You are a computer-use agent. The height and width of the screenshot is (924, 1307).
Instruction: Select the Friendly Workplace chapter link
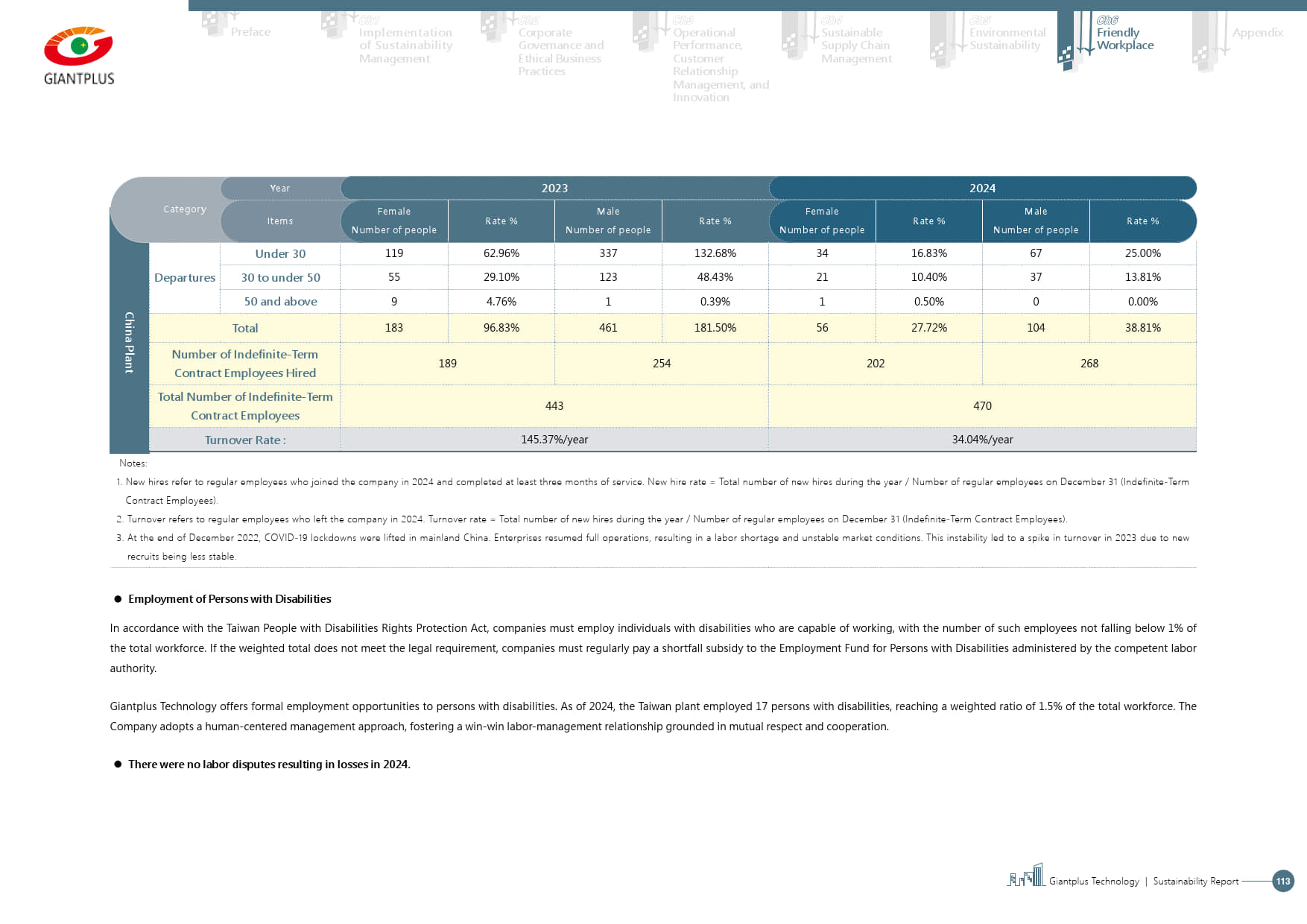(x=1124, y=39)
